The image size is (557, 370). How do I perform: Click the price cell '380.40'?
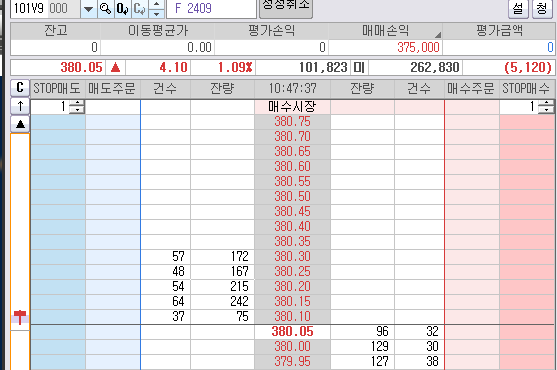[x=292, y=227]
